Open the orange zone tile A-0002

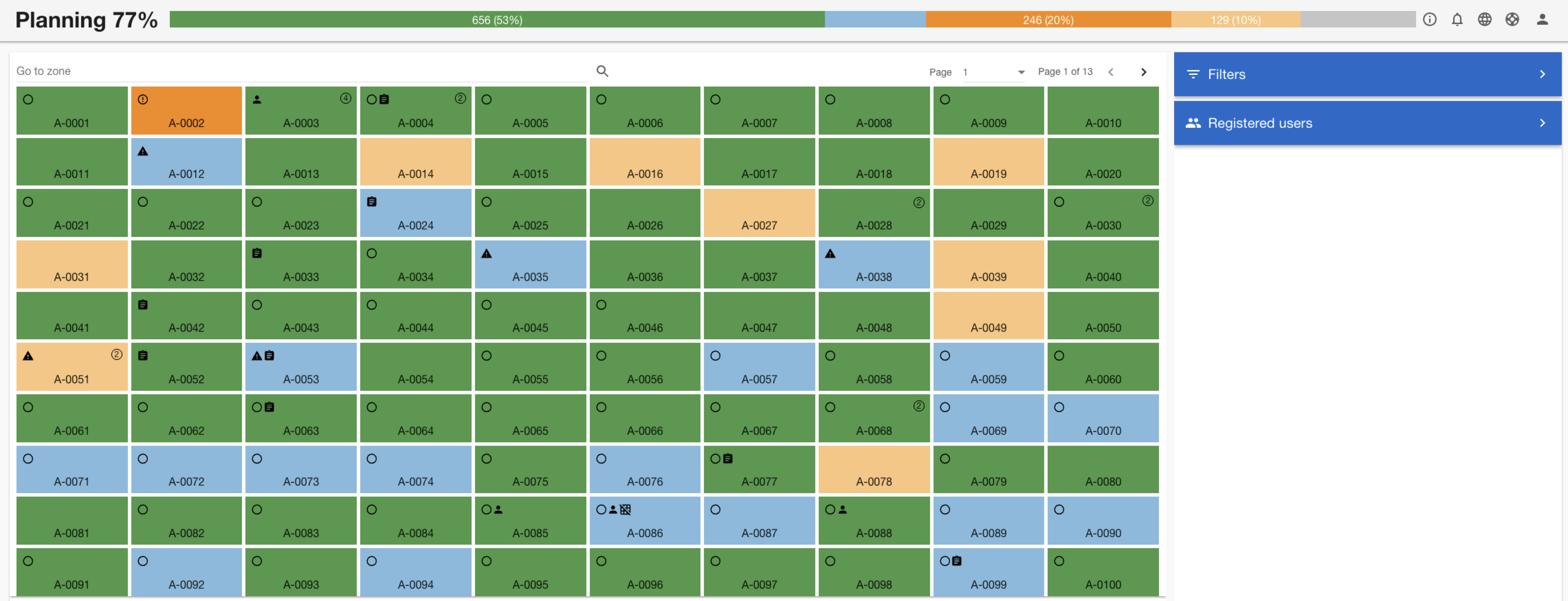pyautogui.click(x=186, y=116)
